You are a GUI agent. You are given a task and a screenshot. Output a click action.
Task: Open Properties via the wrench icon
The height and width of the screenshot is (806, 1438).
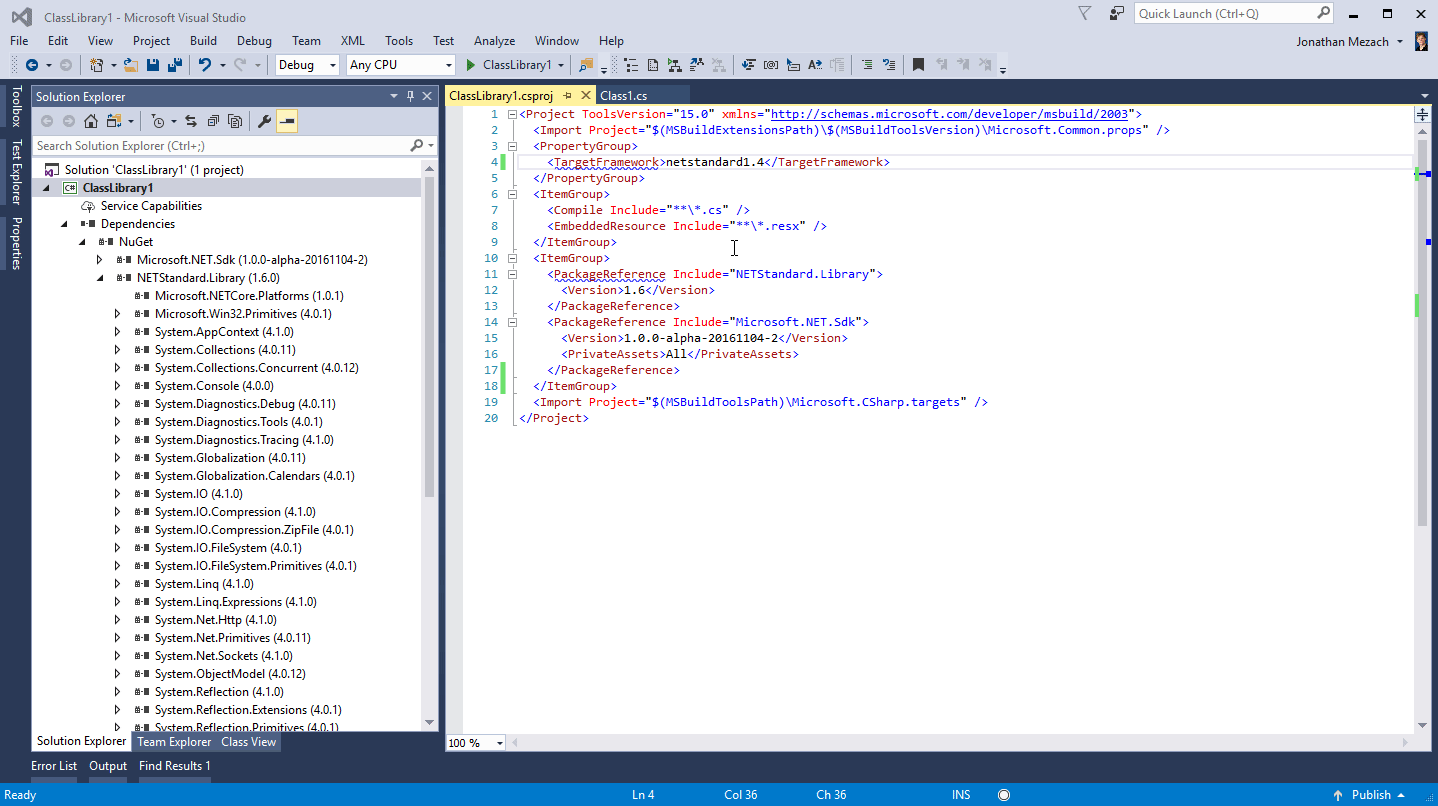tap(265, 121)
